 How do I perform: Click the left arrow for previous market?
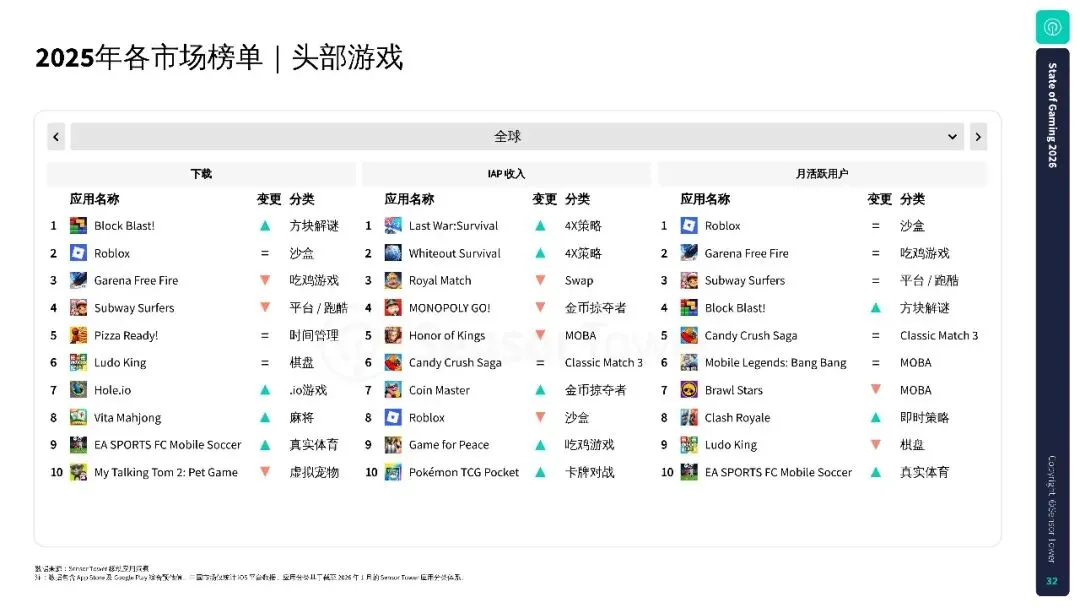point(55,136)
